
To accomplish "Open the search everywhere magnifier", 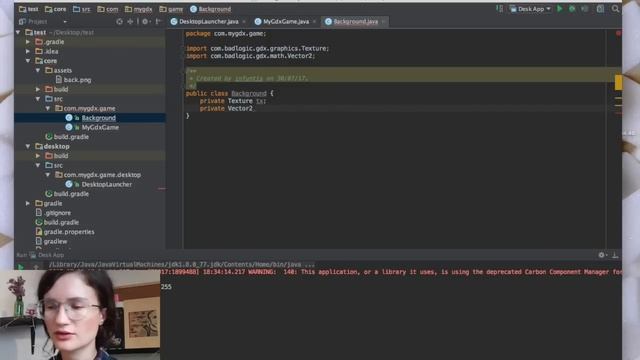I will (x=615, y=9).
